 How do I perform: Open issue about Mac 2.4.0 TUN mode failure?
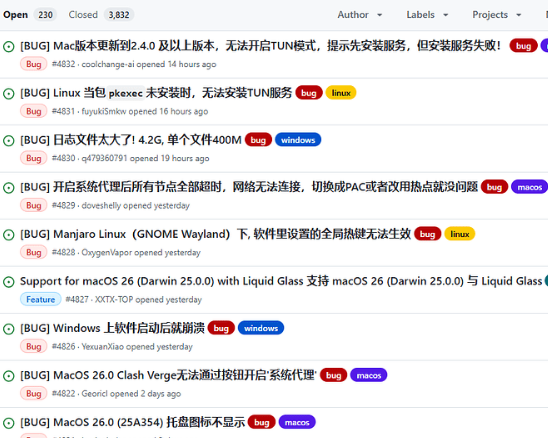pos(260,46)
